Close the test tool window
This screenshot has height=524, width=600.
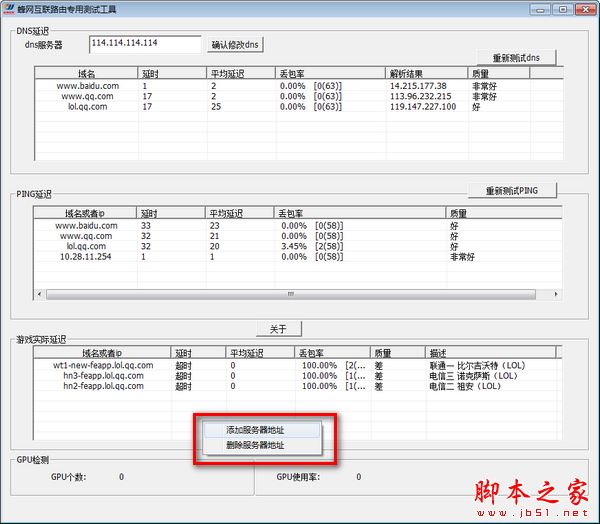pos(585,9)
